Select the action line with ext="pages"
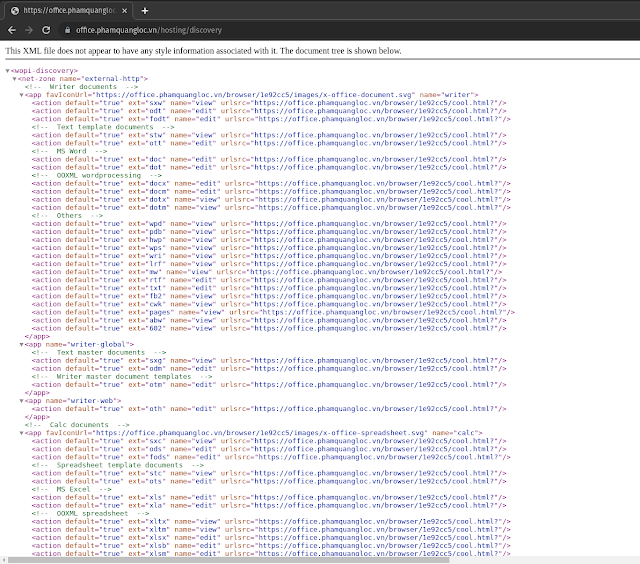 [273, 312]
